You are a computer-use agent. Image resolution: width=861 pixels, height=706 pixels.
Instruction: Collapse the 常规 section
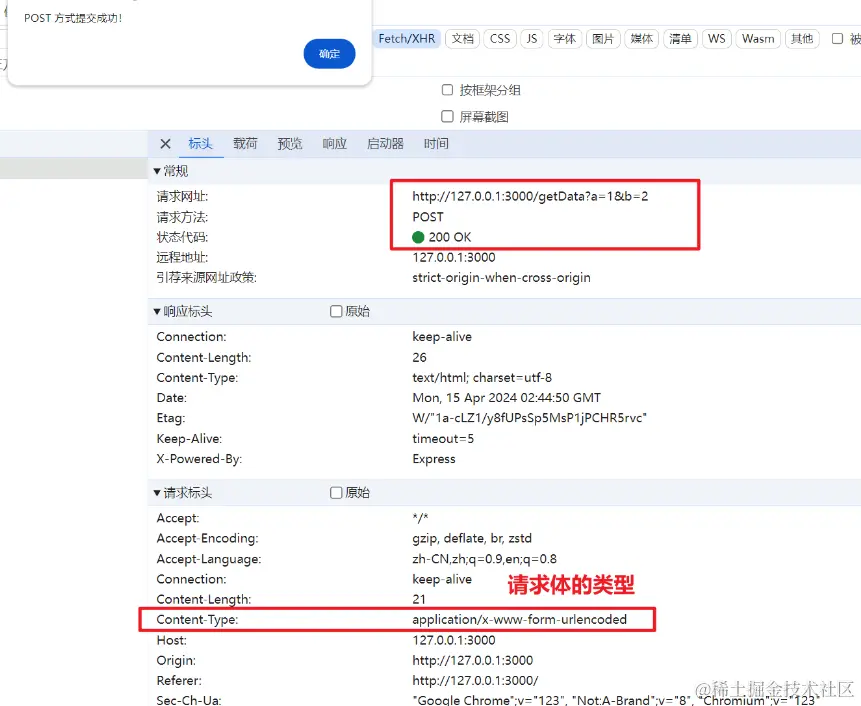(x=157, y=171)
